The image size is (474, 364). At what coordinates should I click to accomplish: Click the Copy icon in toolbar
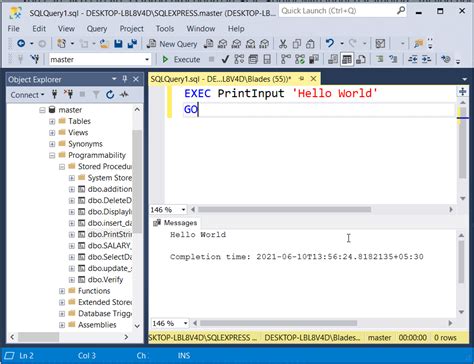tap(296, 43)
